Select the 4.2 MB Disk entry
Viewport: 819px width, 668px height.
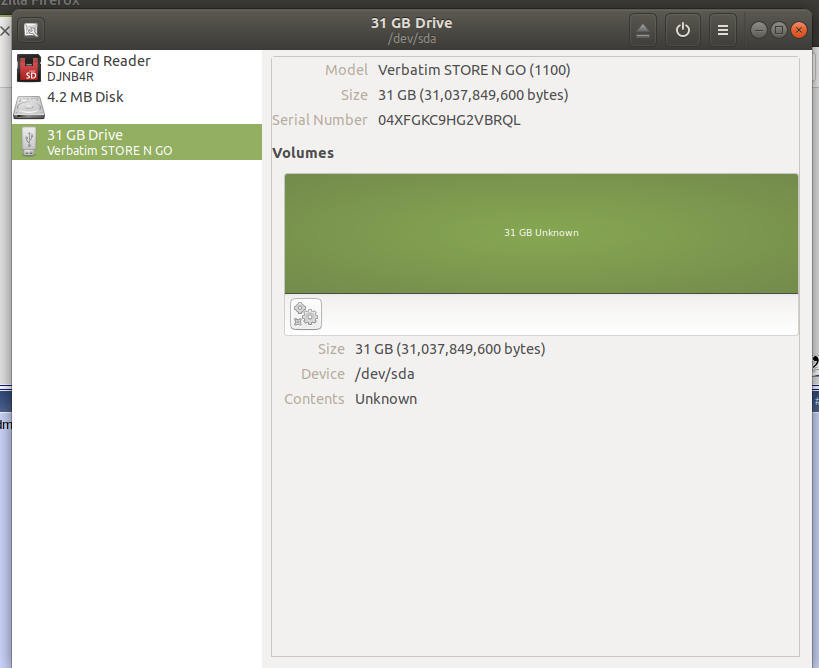point(137,104)
